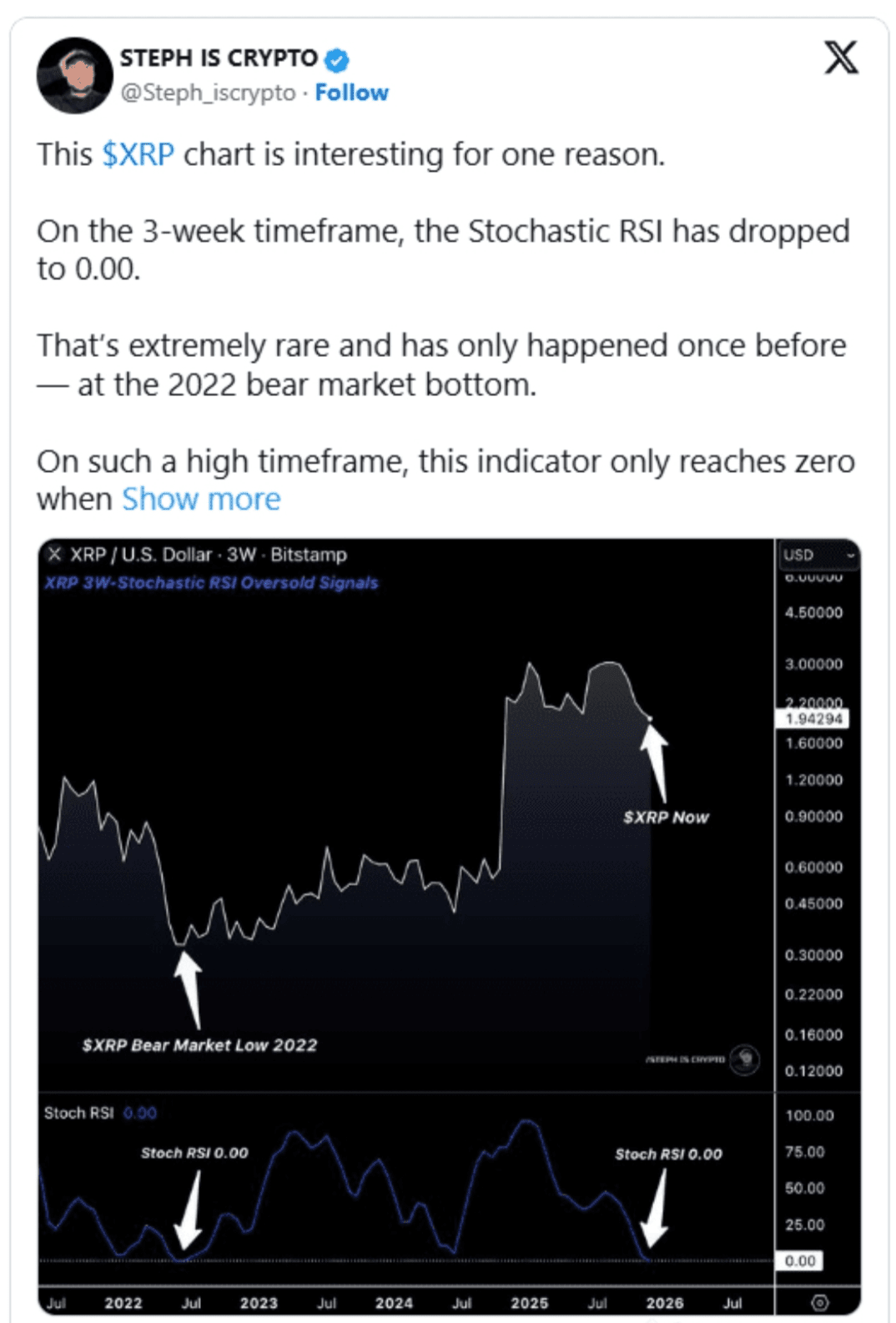896x1323 pixels.
Task: Open the @Steph_iscrypto handle link
Action: tap(208, 93)
